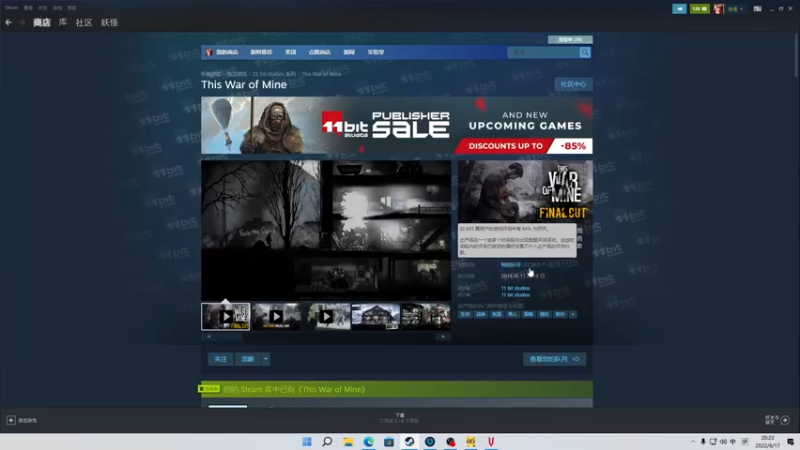The height and width of the screenshot is (450, 800).
Task: Go forward with the right arrow
Action: [22, 22]
